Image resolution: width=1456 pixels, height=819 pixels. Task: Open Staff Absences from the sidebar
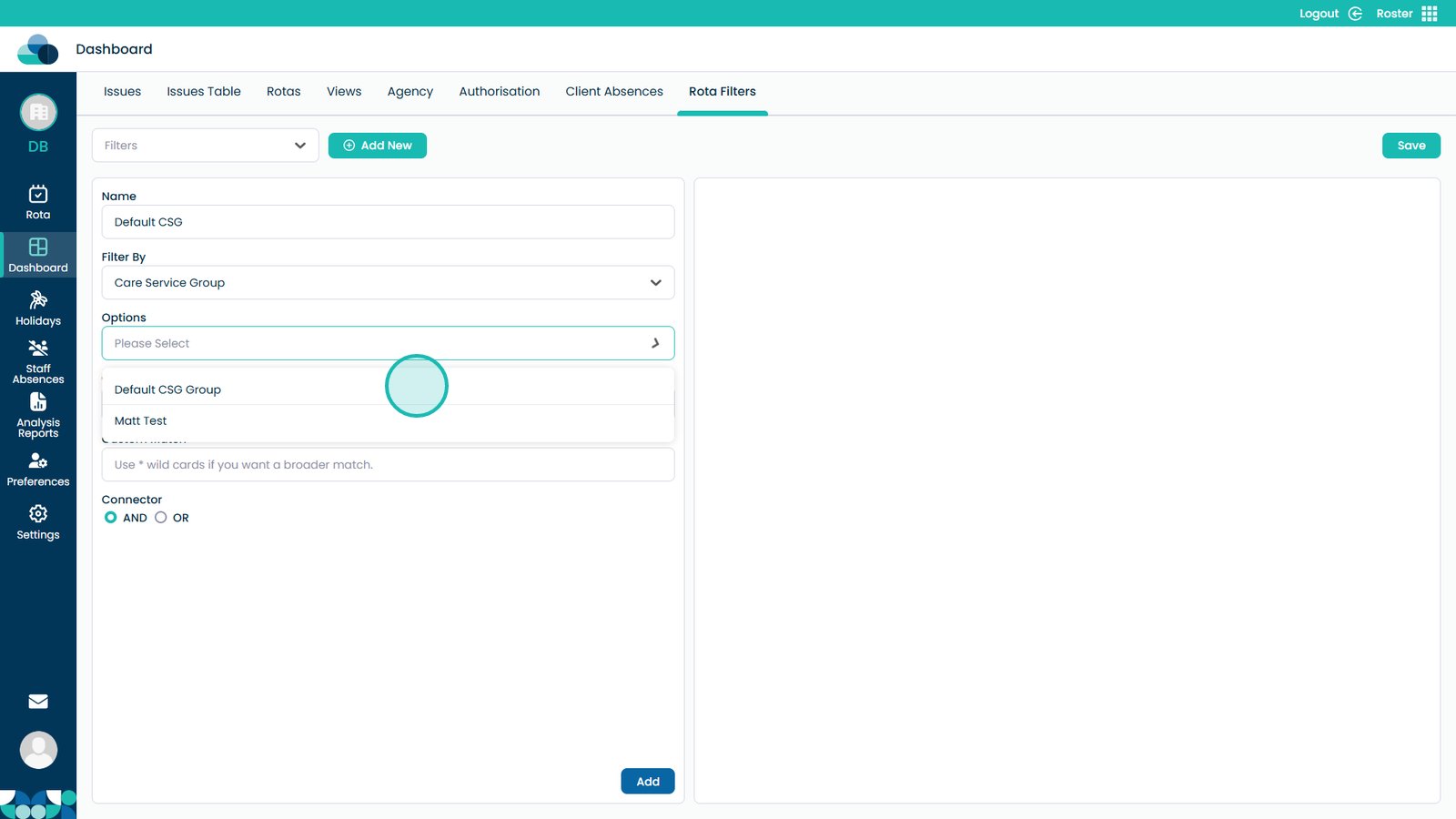(38, 349)
